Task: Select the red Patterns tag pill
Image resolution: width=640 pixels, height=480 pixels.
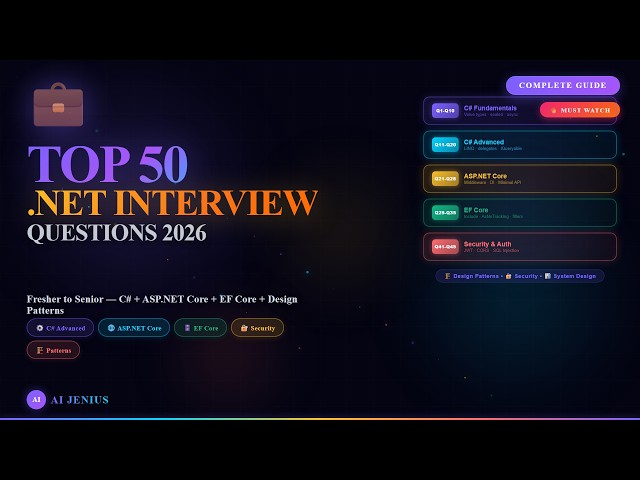Action: (53, 350)
